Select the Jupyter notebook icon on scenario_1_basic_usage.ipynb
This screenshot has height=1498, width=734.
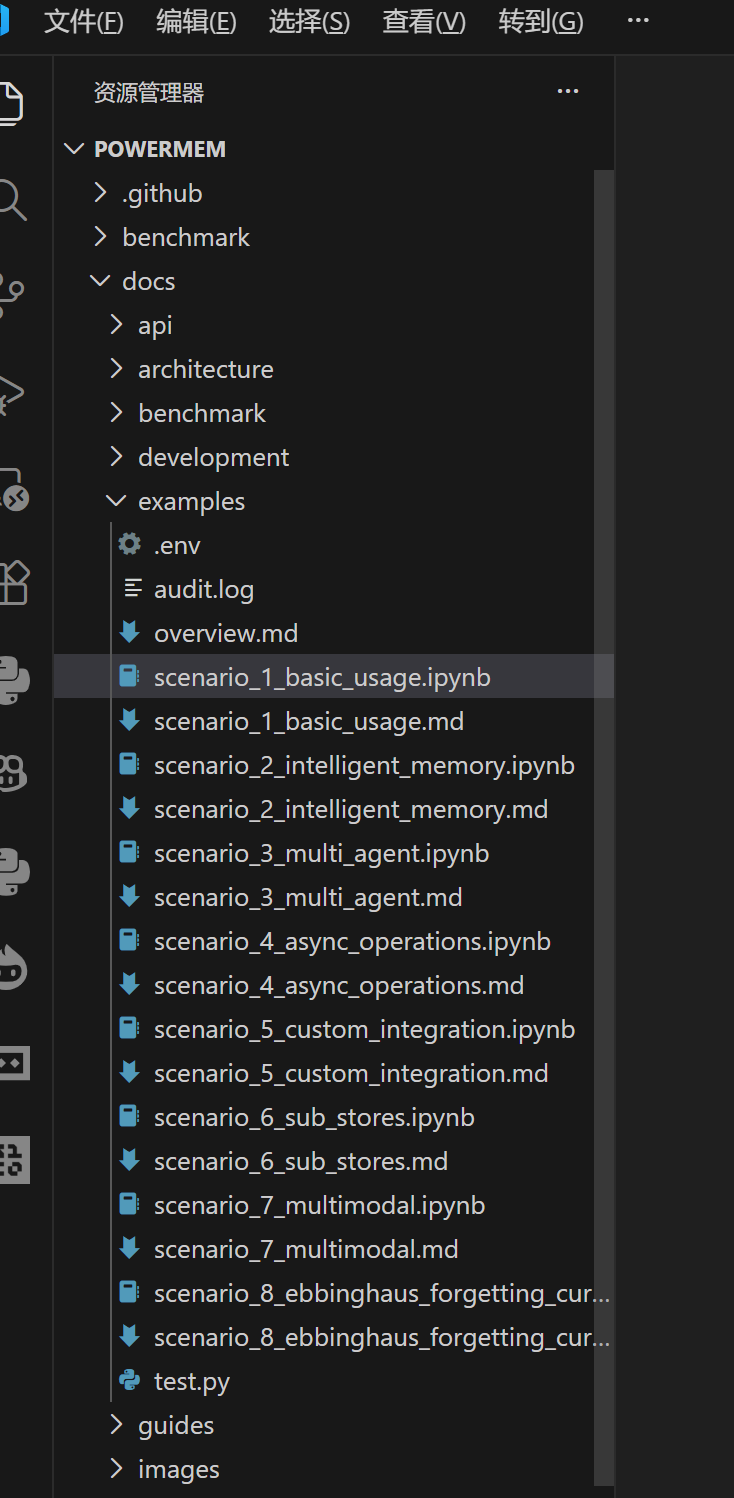coord(130,676)
